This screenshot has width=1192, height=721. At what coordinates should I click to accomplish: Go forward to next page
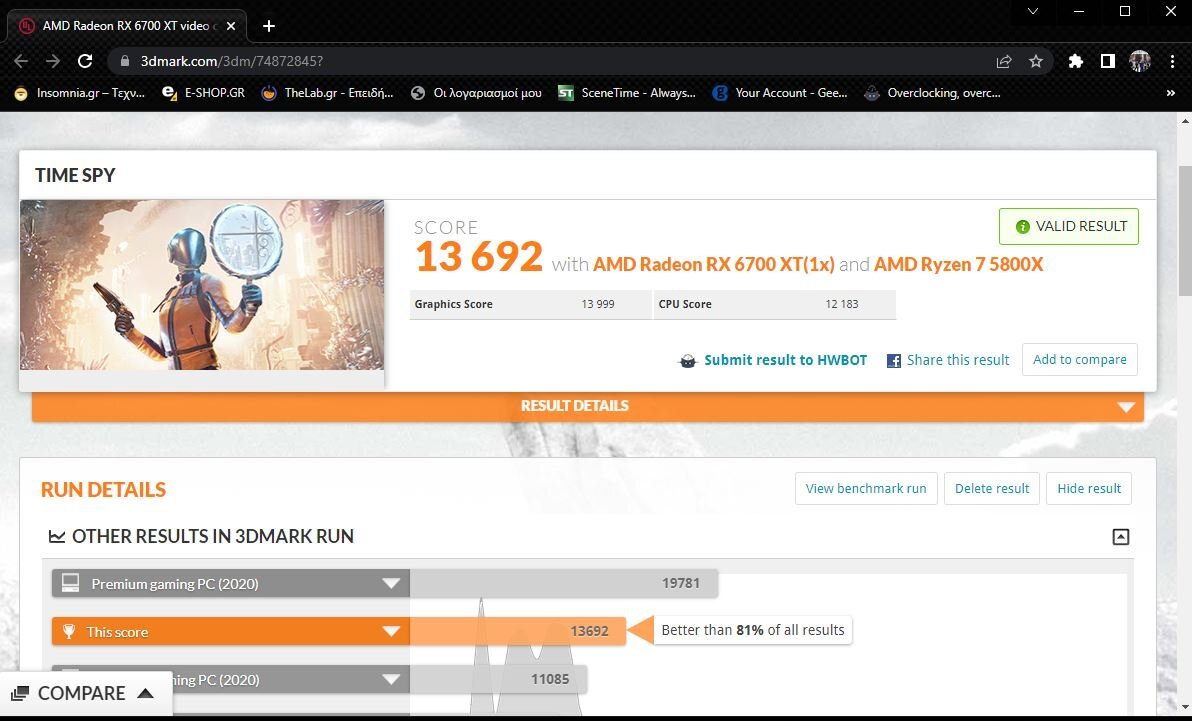52,61
